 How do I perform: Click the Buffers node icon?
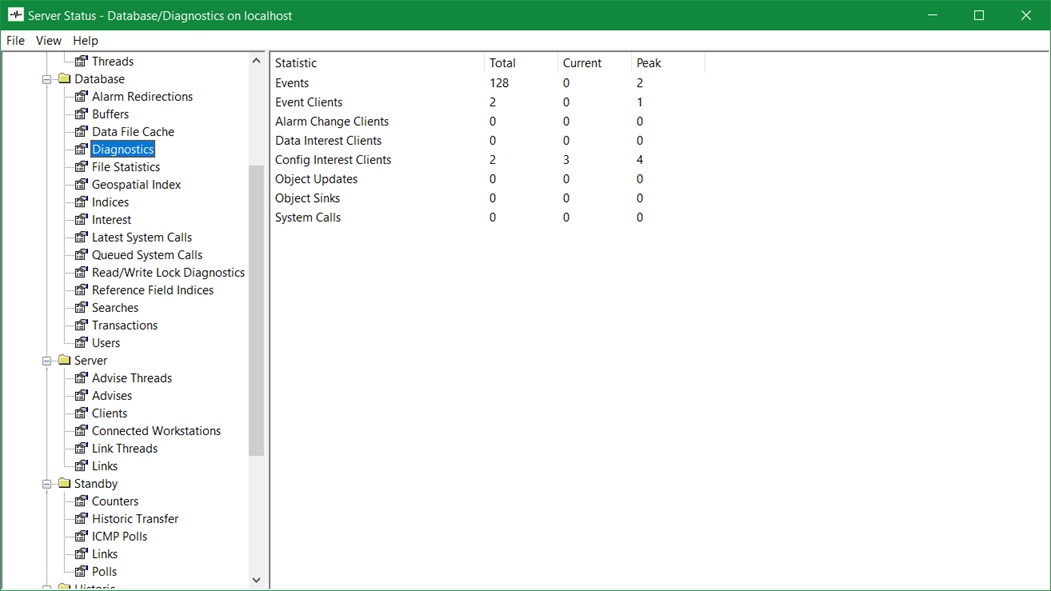point(82,114)
